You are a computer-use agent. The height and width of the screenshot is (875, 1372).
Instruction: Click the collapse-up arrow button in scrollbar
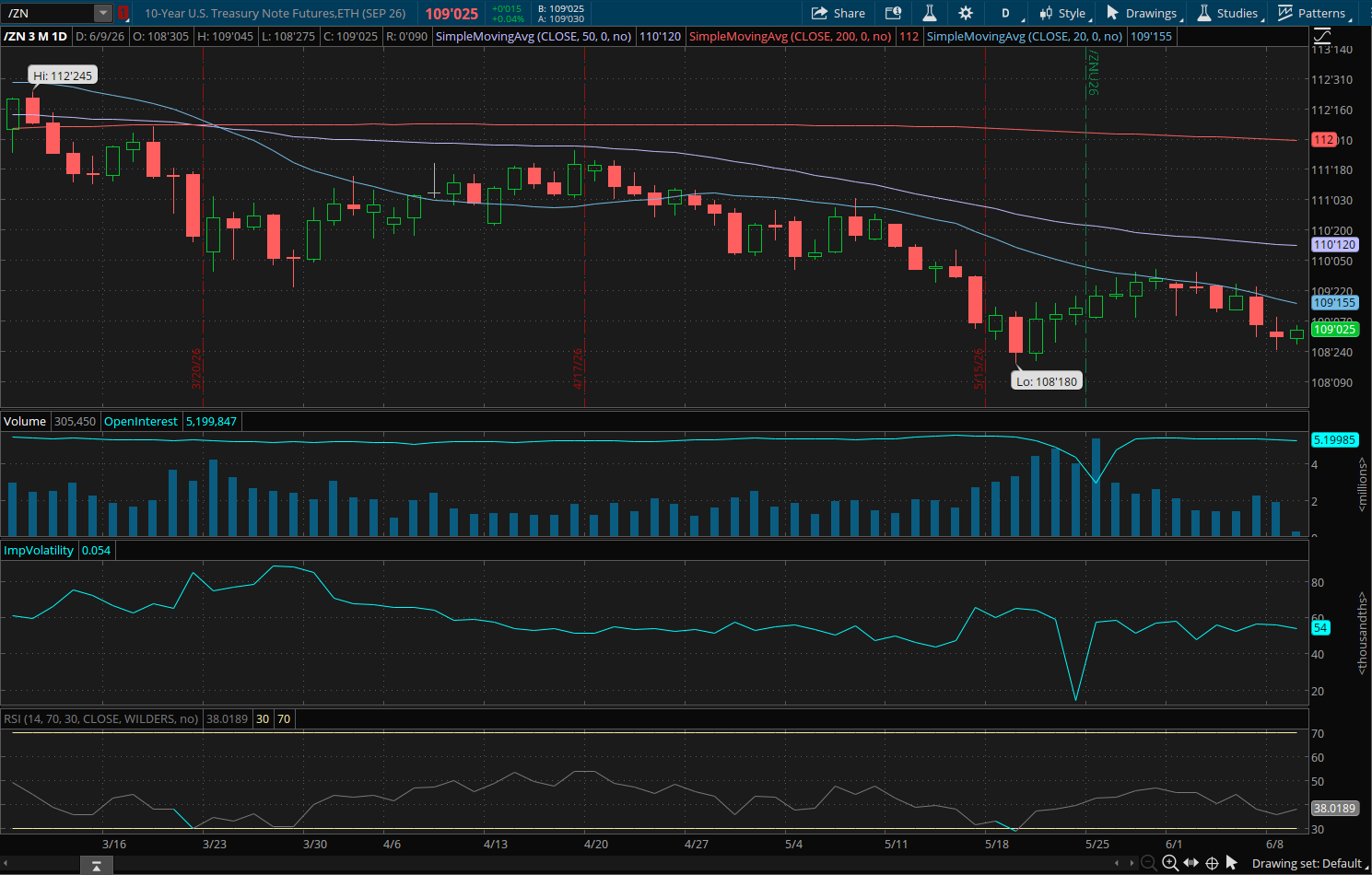click(x=97, y=866)
